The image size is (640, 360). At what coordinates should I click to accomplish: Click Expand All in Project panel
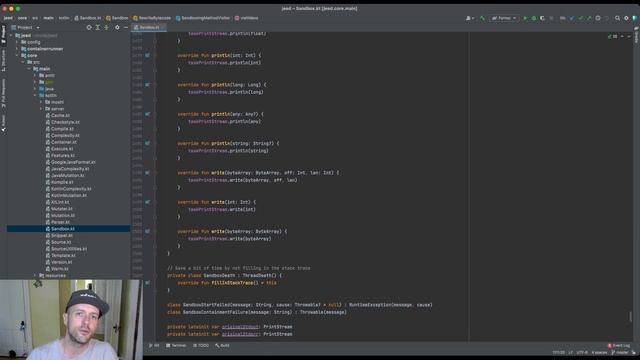98,27
